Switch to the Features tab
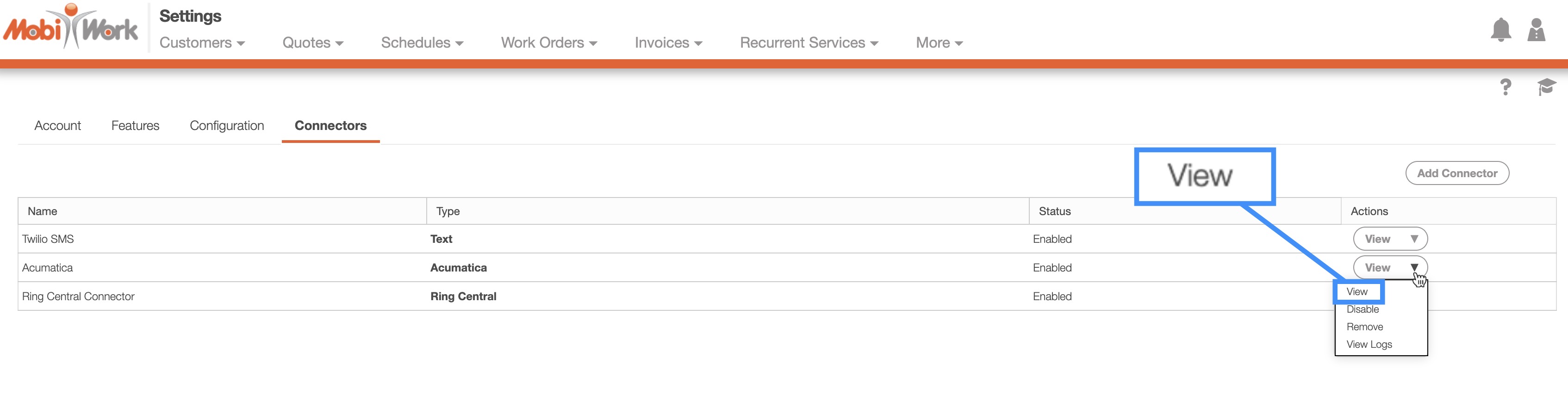Screen dimensions: 1568x395 pos(135,125)
